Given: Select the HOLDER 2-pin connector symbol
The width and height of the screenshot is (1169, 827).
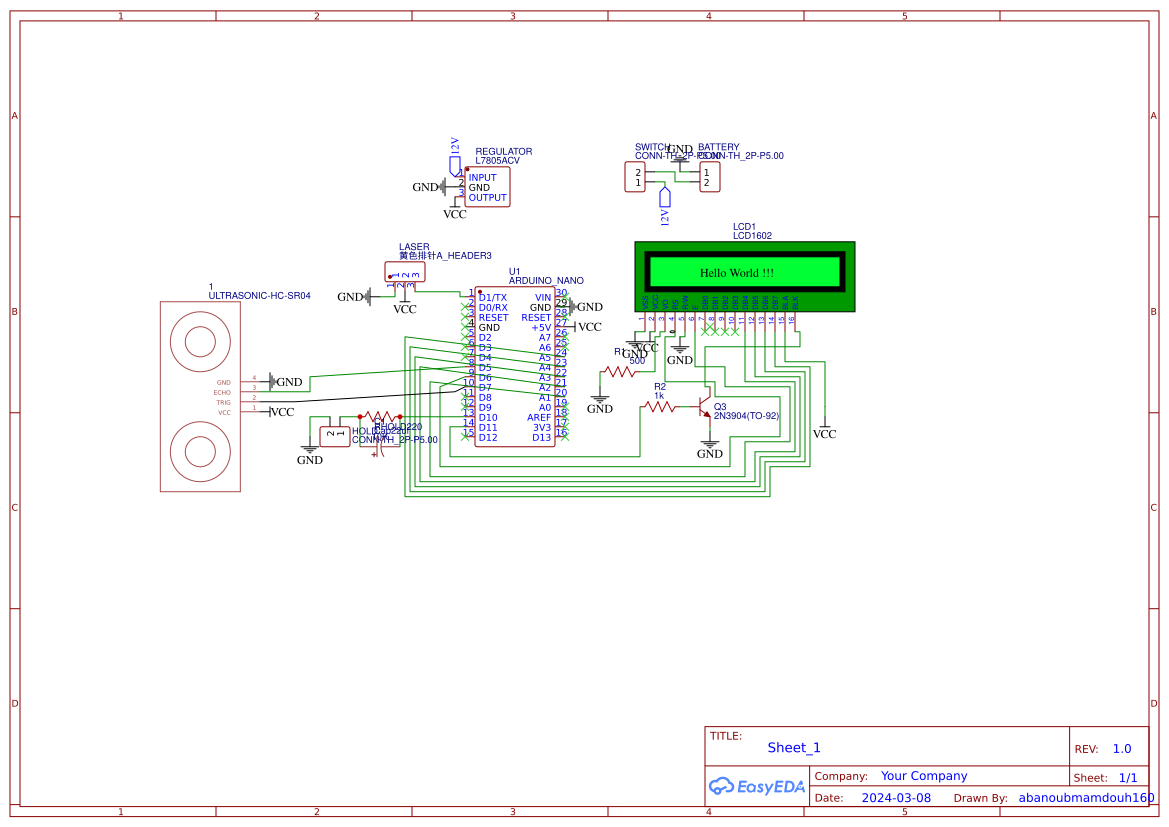Looking at the screenshot, I should (335, 437).
